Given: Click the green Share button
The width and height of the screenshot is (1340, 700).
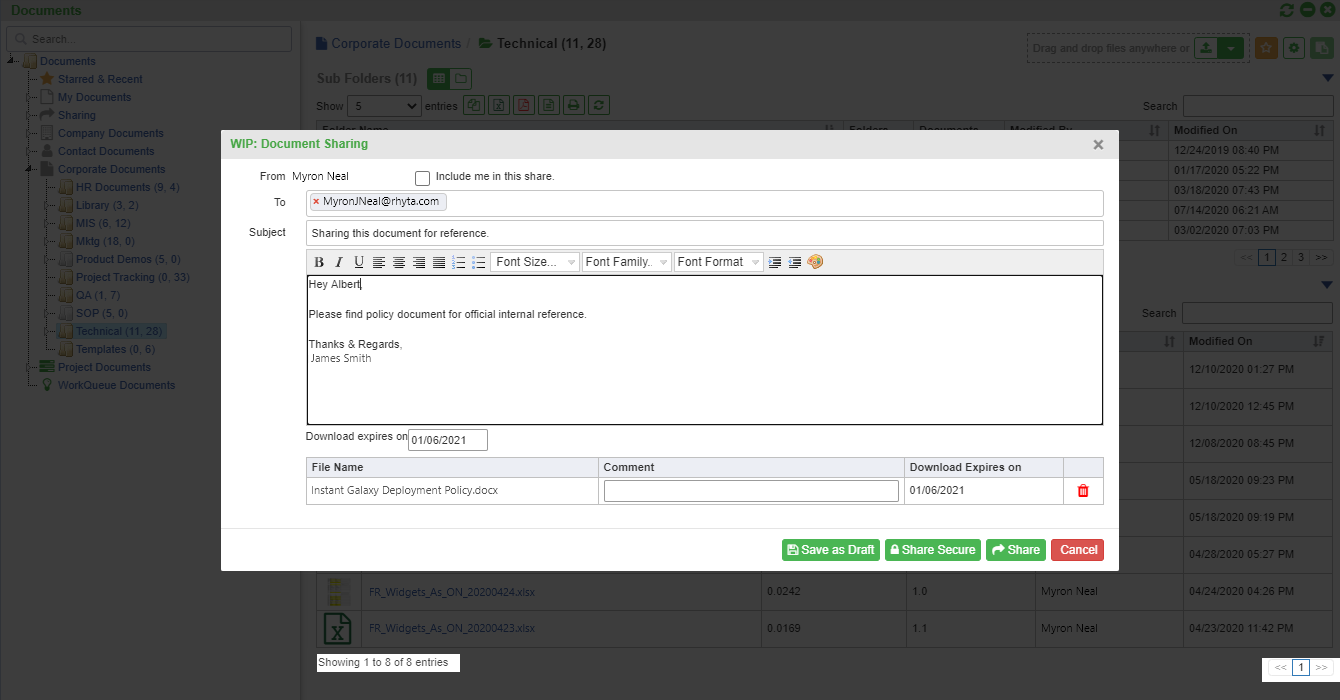Looking at the screenshot, I should point(1016,550).
